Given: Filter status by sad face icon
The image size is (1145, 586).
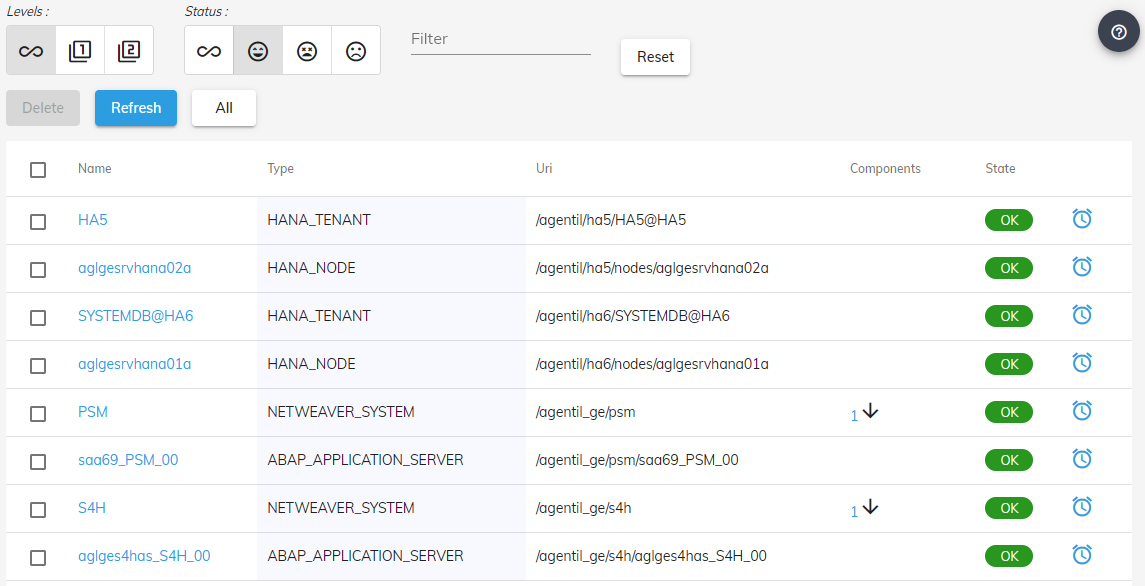Looking at the screenshot, I should click(x=356, y=50).
